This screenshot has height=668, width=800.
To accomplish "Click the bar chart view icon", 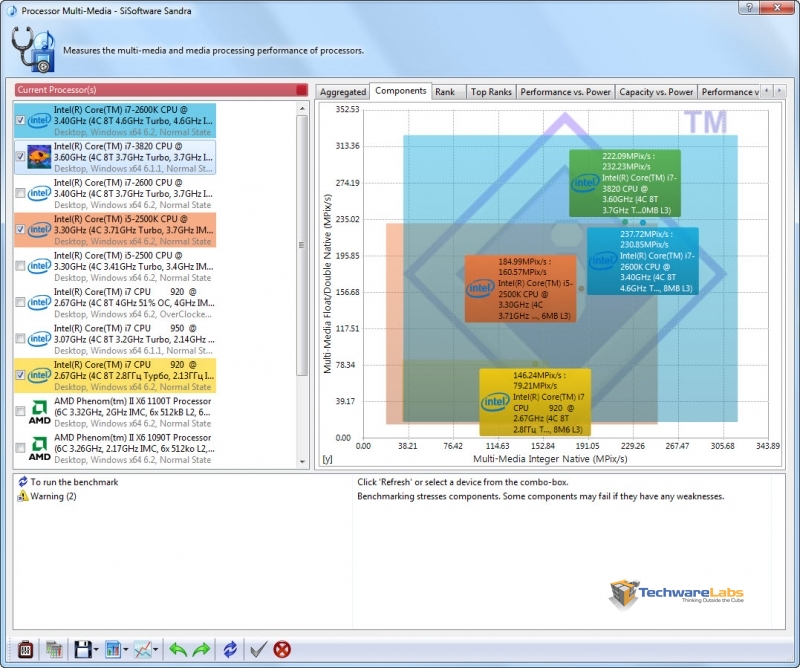I will (112, 649).
